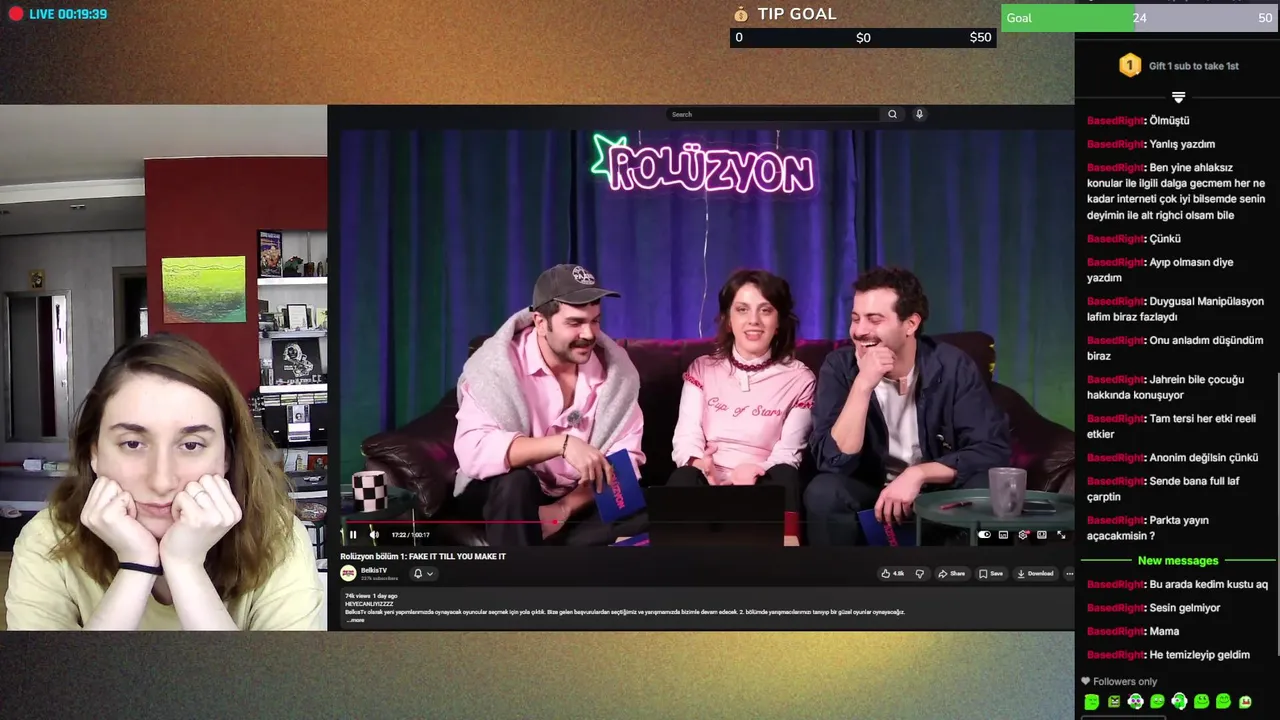Image resolution: width=1280 pixels, height=720 pixels.
Task: Click the Followers only label
Action: (x=1125, y=681)
